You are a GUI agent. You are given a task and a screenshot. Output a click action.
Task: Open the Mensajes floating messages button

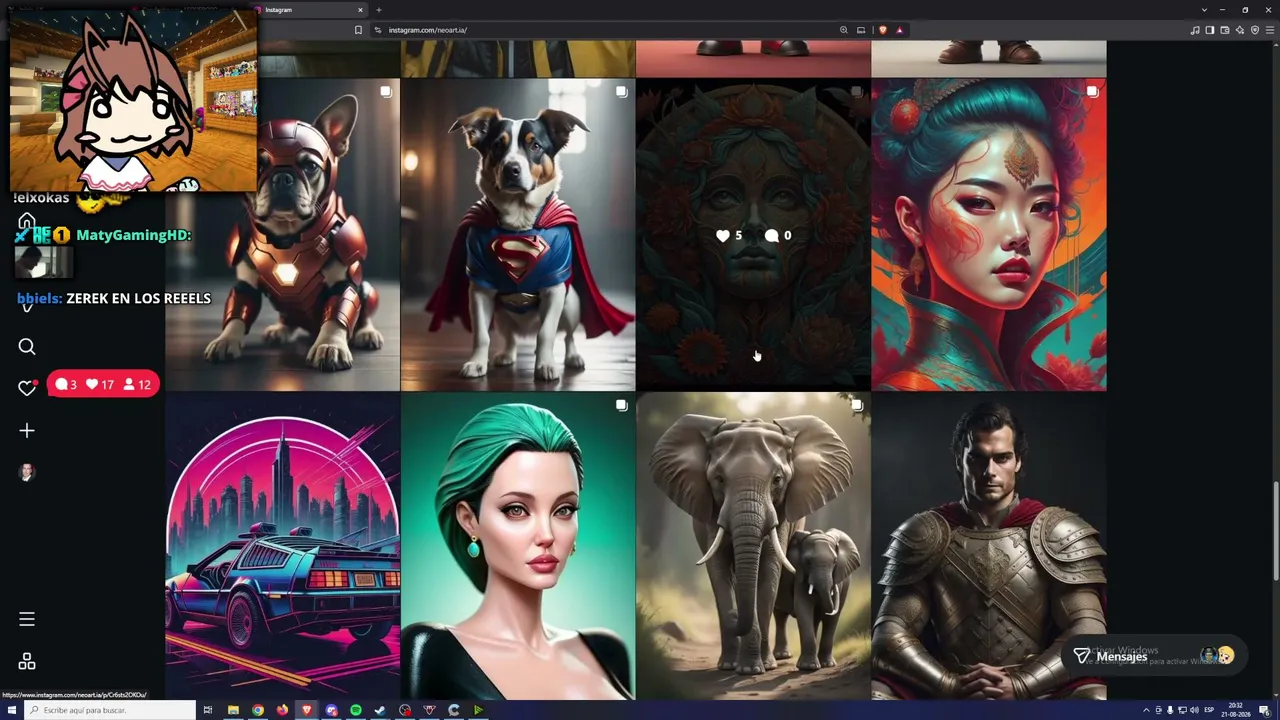(1154, 656)
